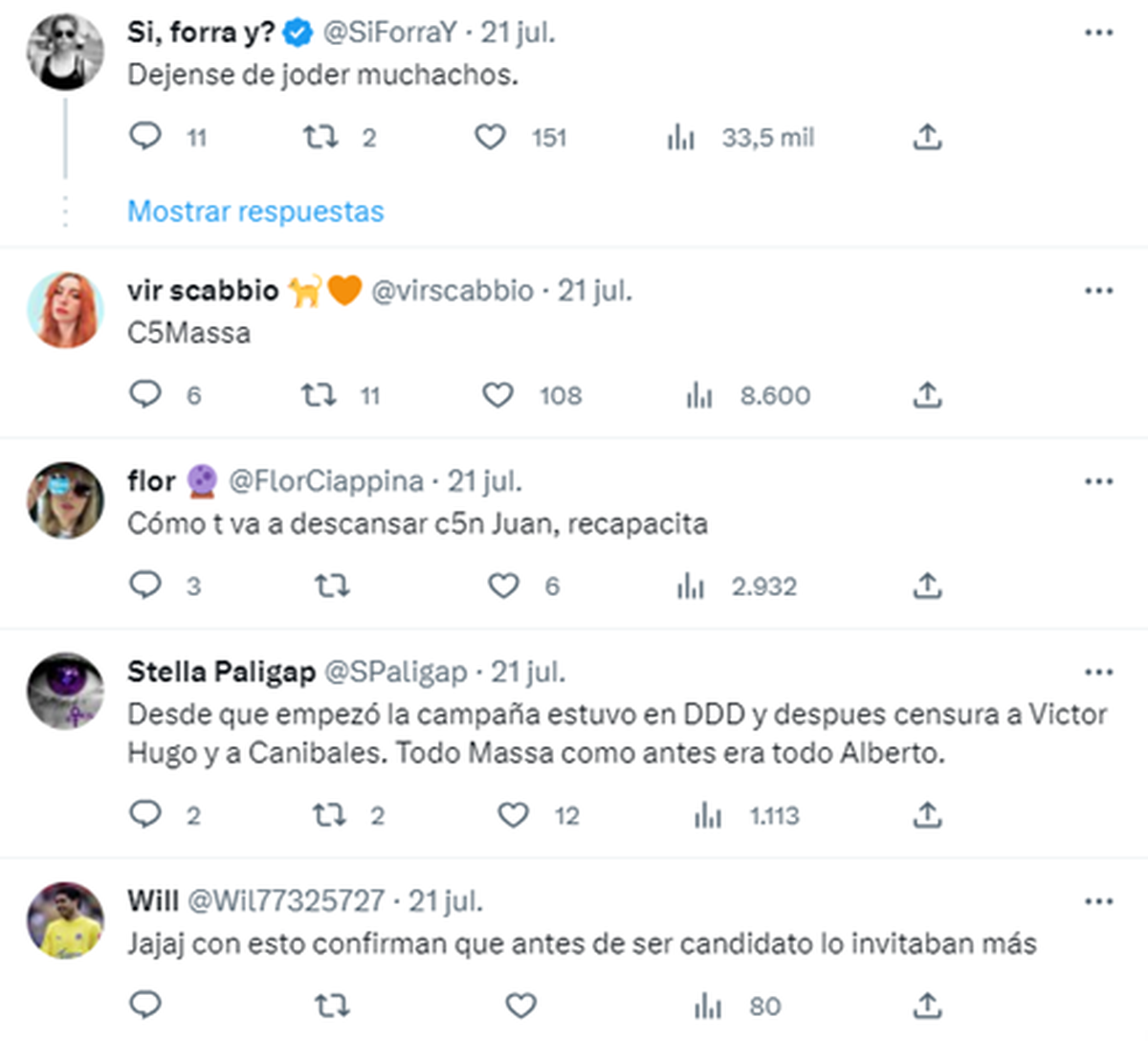This screenshot has width=1148, height=1041.
Task: Reply to flor's tweet
Action: [145, 585]
